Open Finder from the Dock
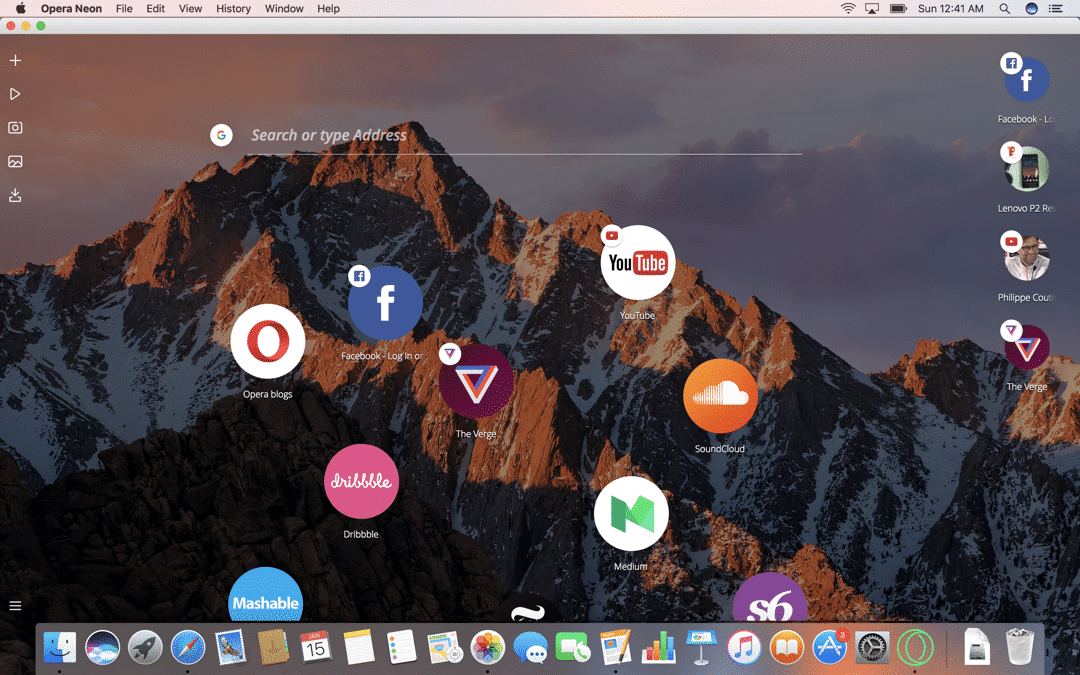The width and height of the screenshot is (1080, 675). point(59,647)
